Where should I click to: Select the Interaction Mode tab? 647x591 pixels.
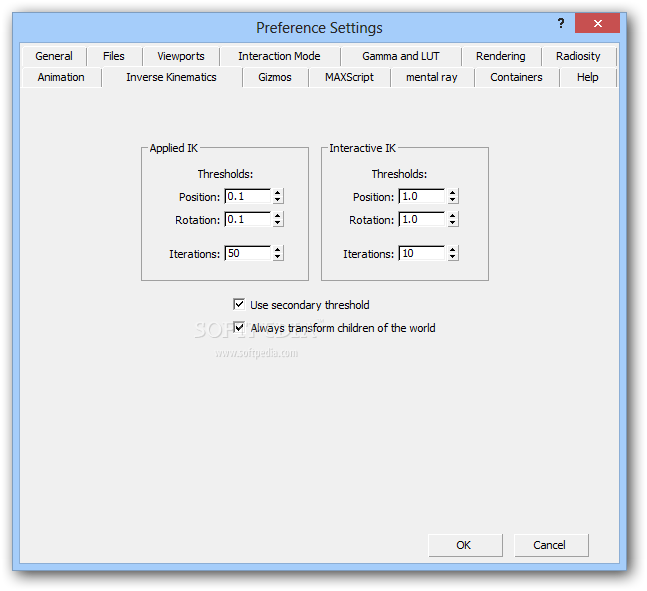pyautogui.click(x=279, y=56)
